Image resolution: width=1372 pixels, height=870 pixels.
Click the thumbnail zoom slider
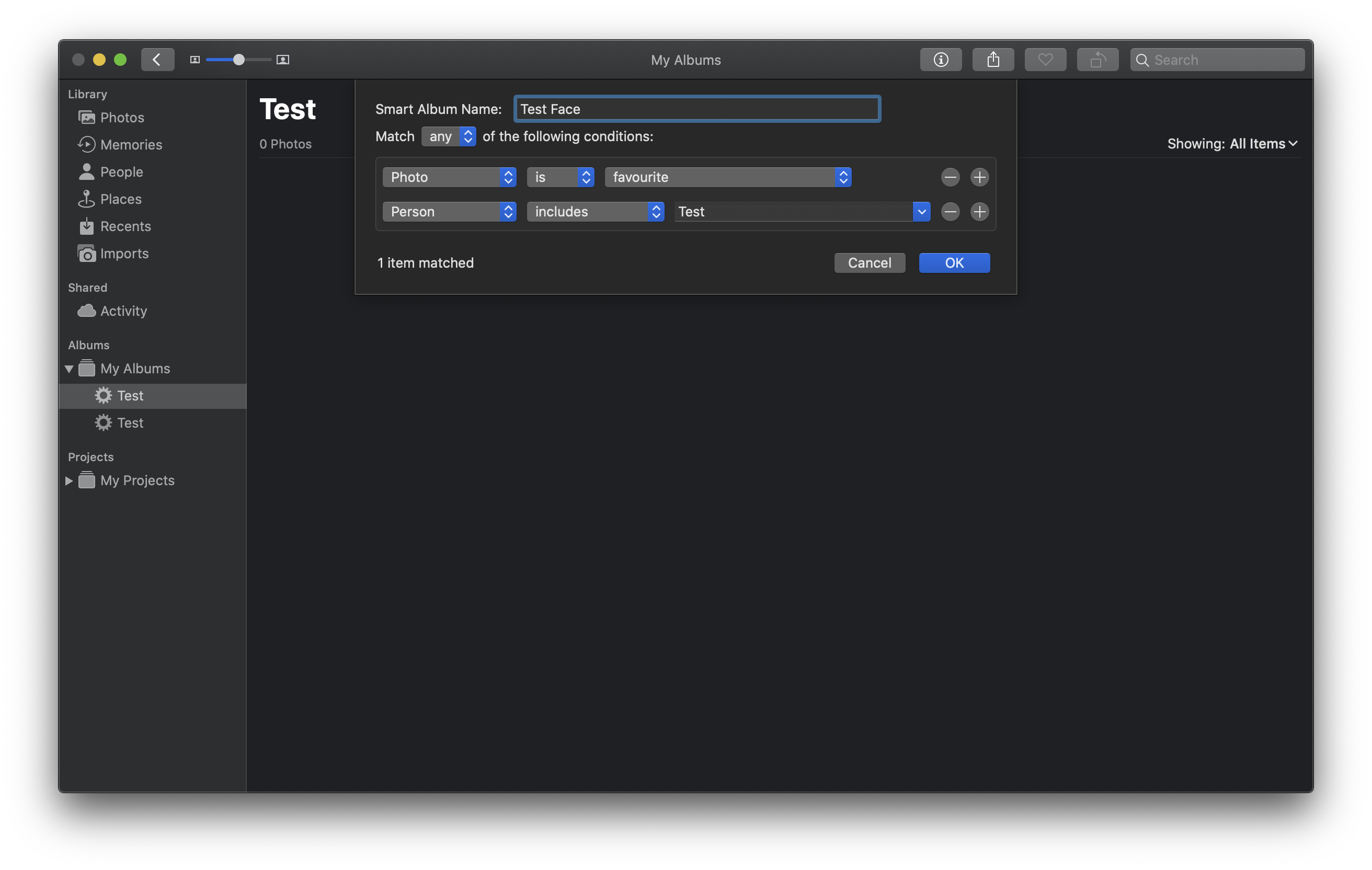239,60
